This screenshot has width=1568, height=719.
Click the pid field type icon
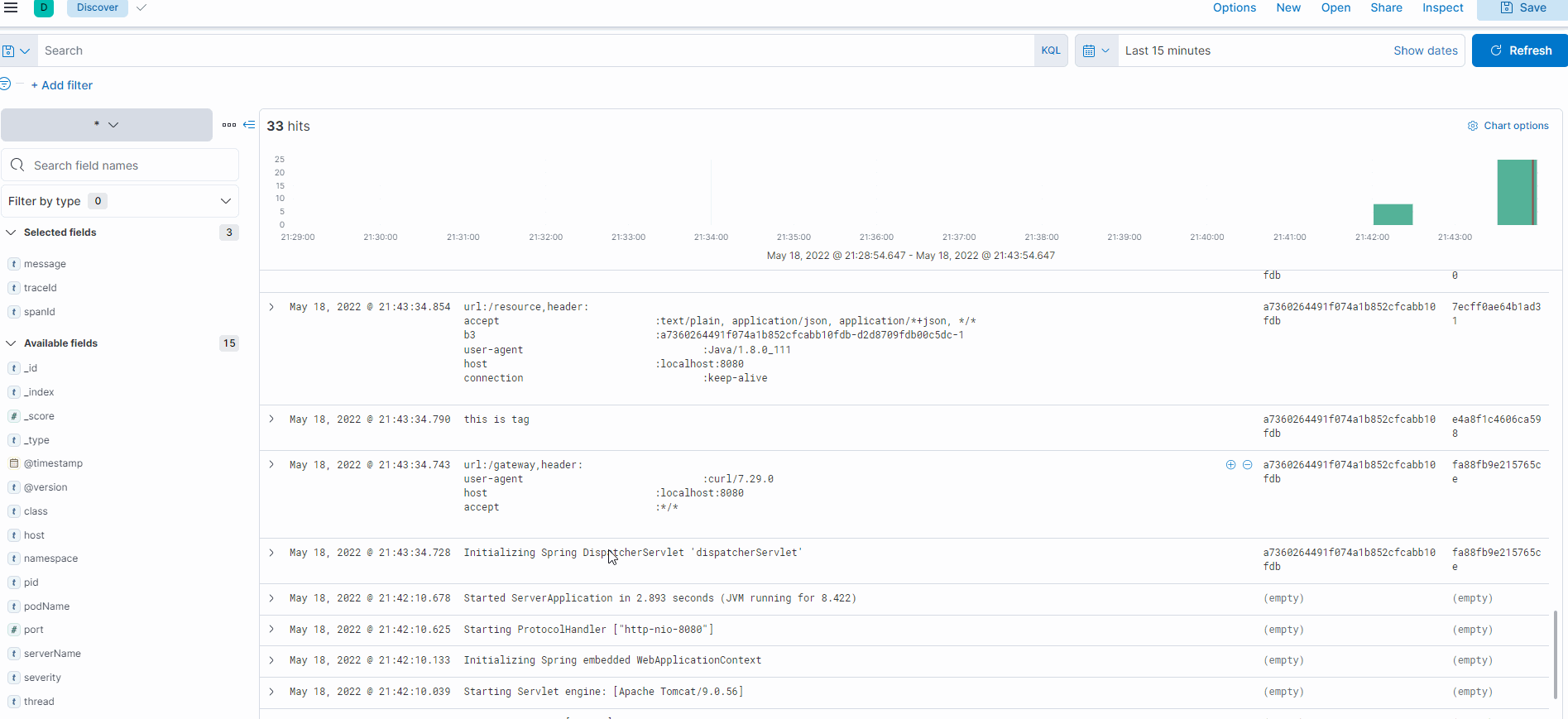tap(14, 582)
